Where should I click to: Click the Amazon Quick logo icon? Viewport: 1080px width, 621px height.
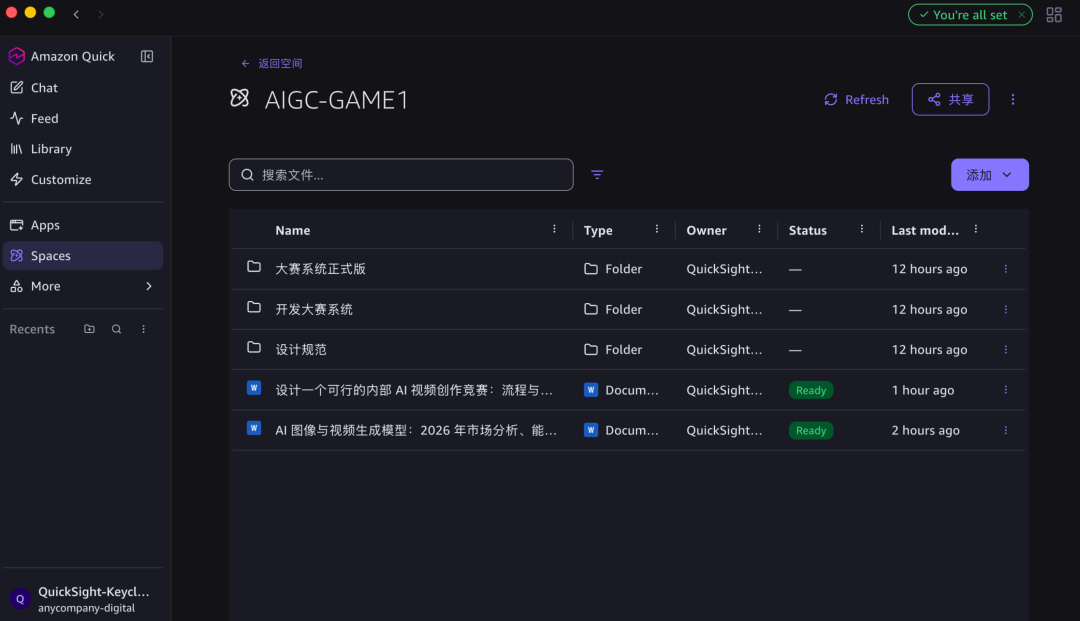click(17, 56)
